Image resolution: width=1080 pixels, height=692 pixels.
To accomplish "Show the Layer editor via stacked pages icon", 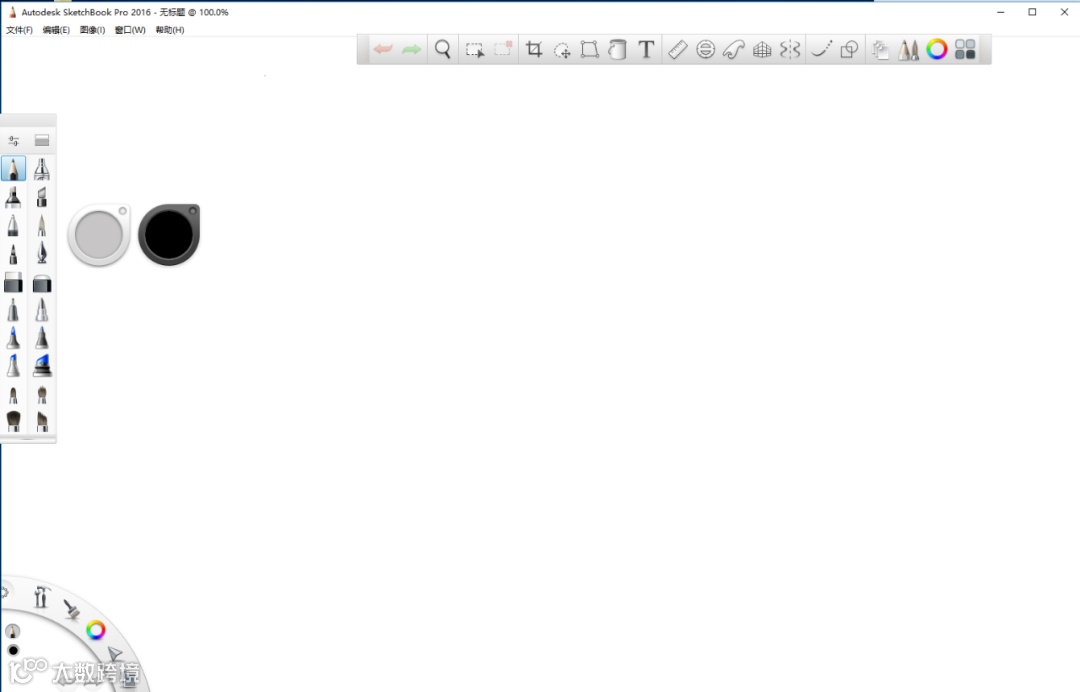I will (880, 50).
